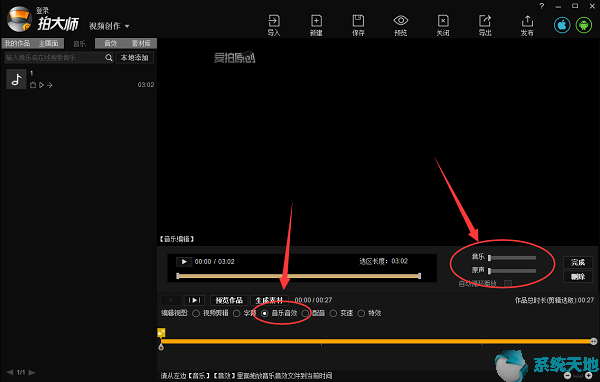Toggle the auto-loop playback checkbox
The height and width of the screenshot is (382, 600).
pyautogui.click(x=508, y=284)
